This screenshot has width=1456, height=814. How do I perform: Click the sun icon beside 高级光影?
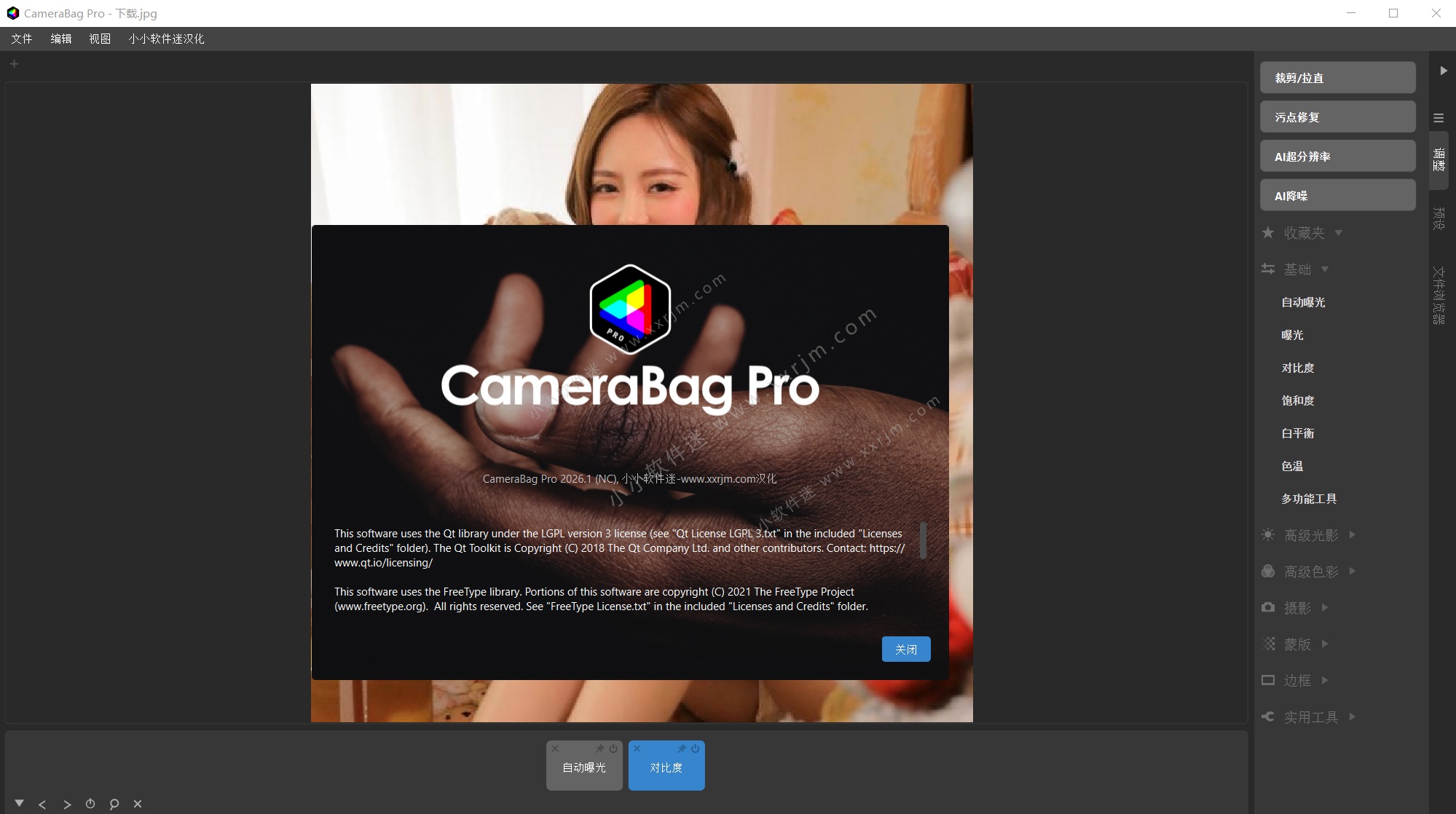coord(1269,534)
